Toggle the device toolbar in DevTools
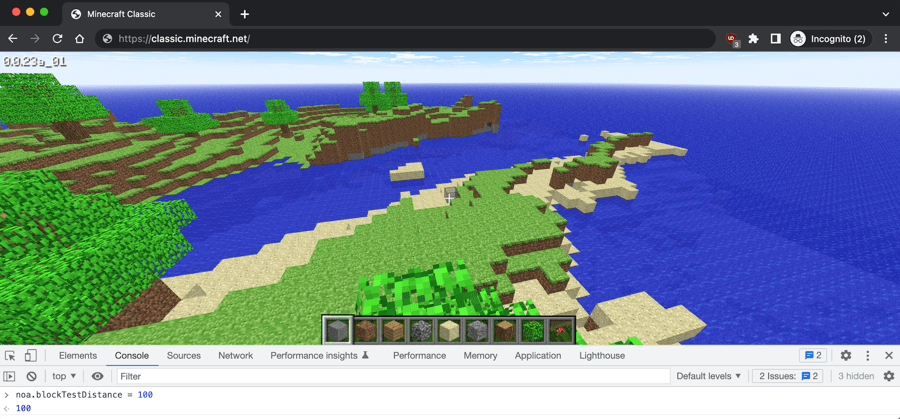 [x=31, y=356]
